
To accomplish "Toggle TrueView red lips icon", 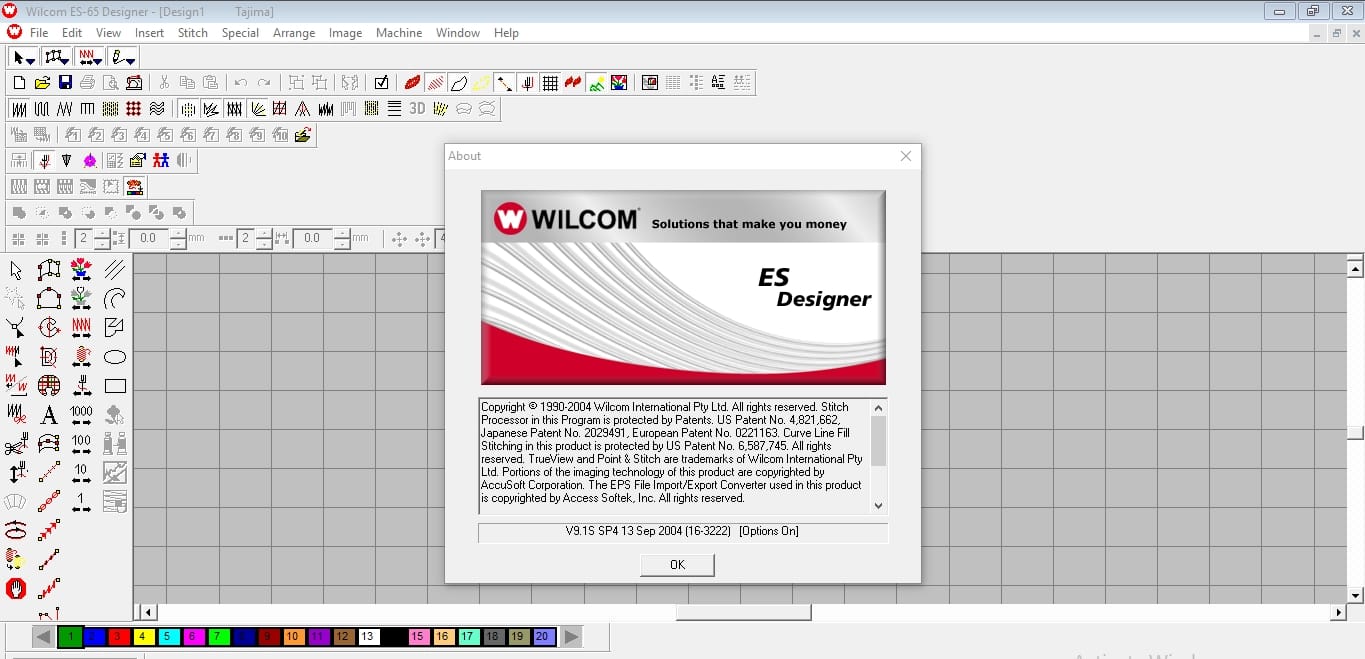I will coord(412,83).
